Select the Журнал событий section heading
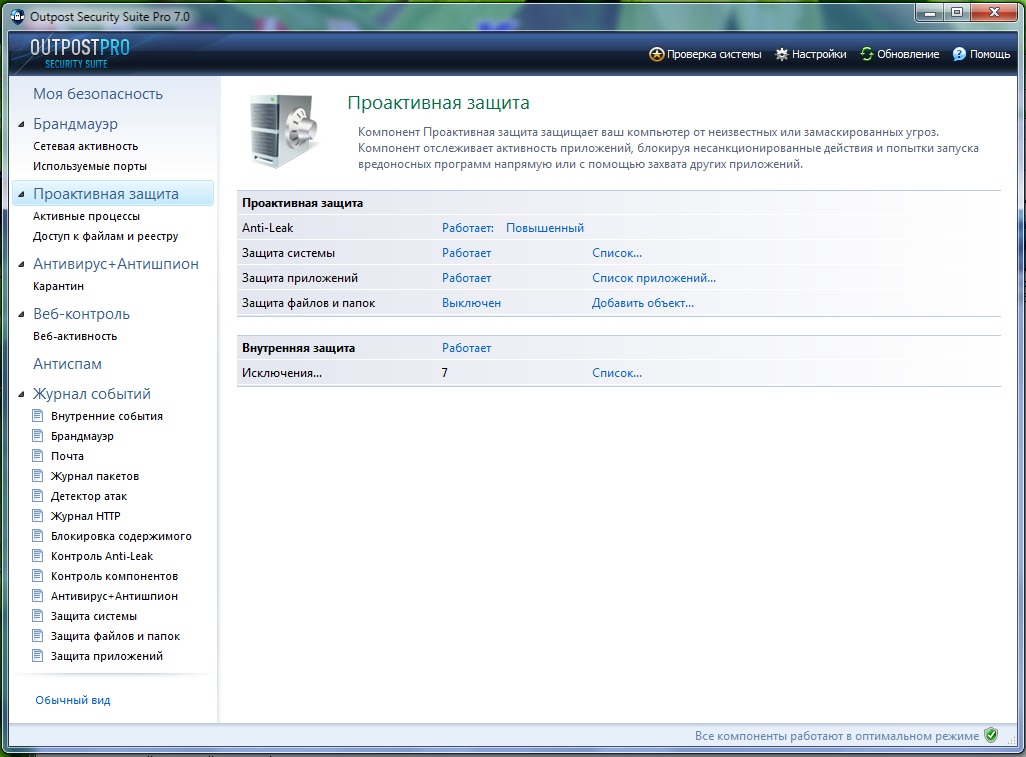 [92, 394]
